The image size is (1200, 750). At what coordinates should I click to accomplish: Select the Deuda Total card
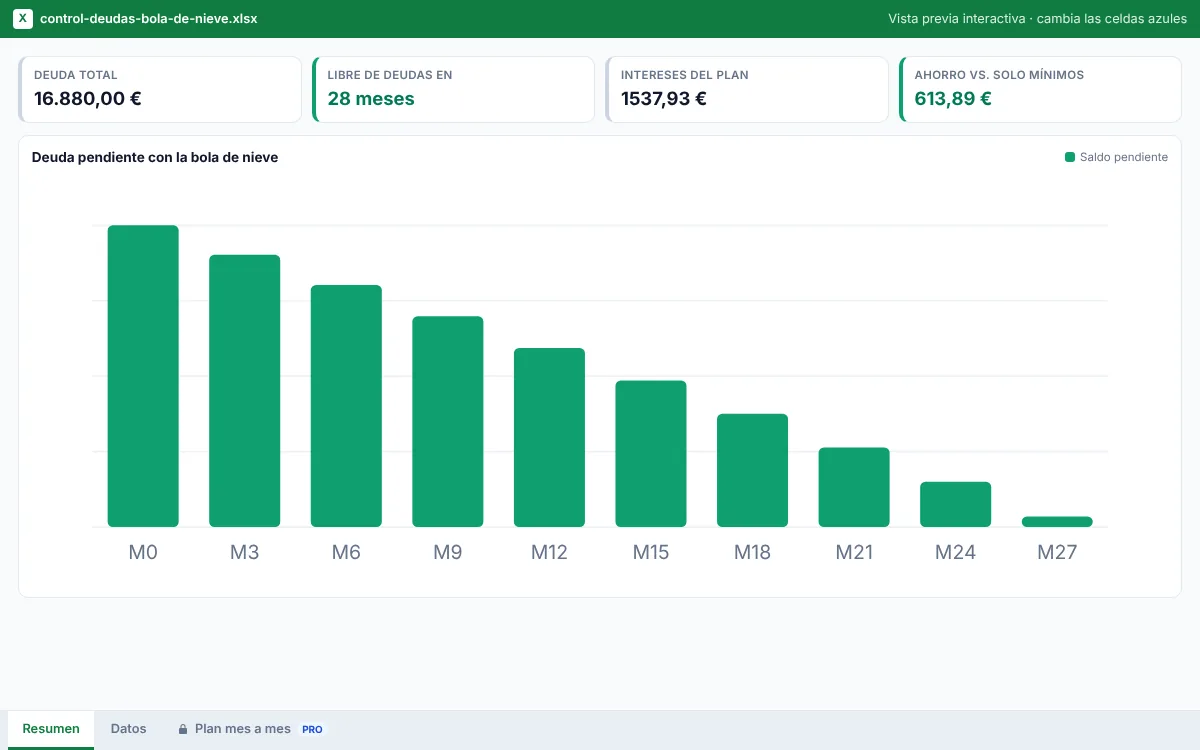click(x=160, y=89)
